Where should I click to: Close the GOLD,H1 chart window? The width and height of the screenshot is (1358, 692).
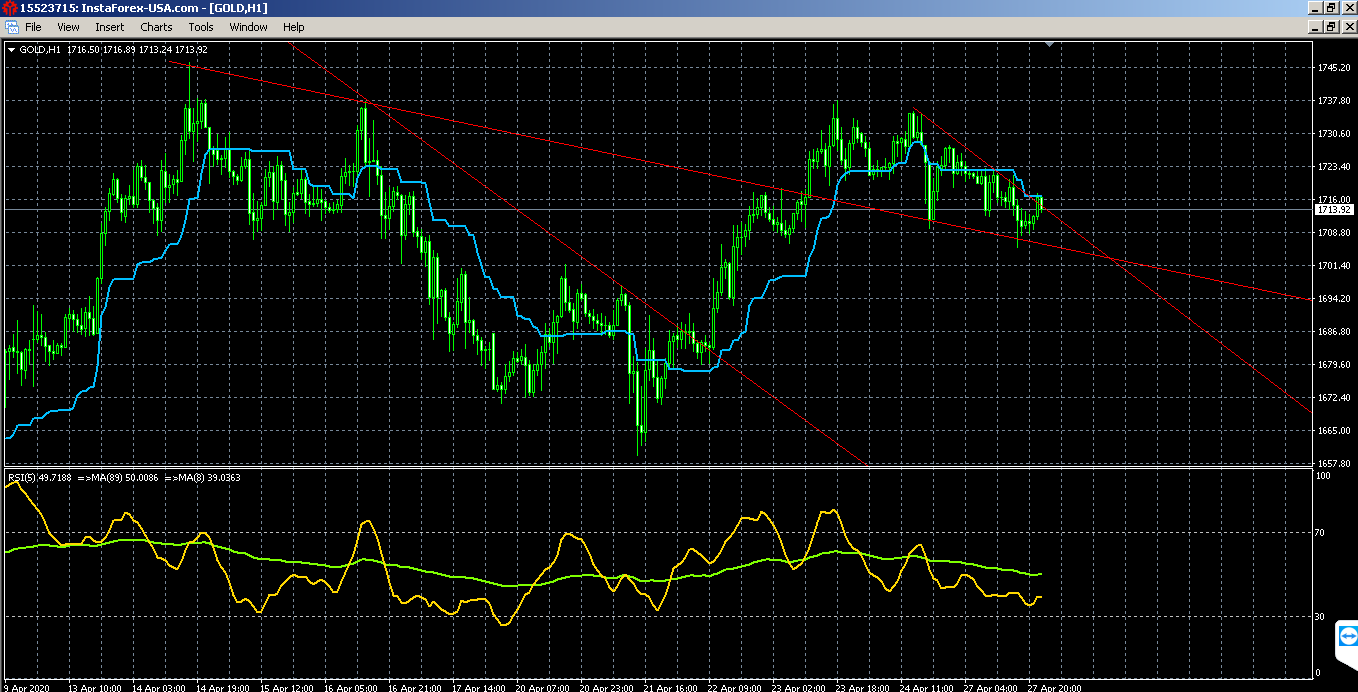pyautogui.click(x=1348, y=27)
